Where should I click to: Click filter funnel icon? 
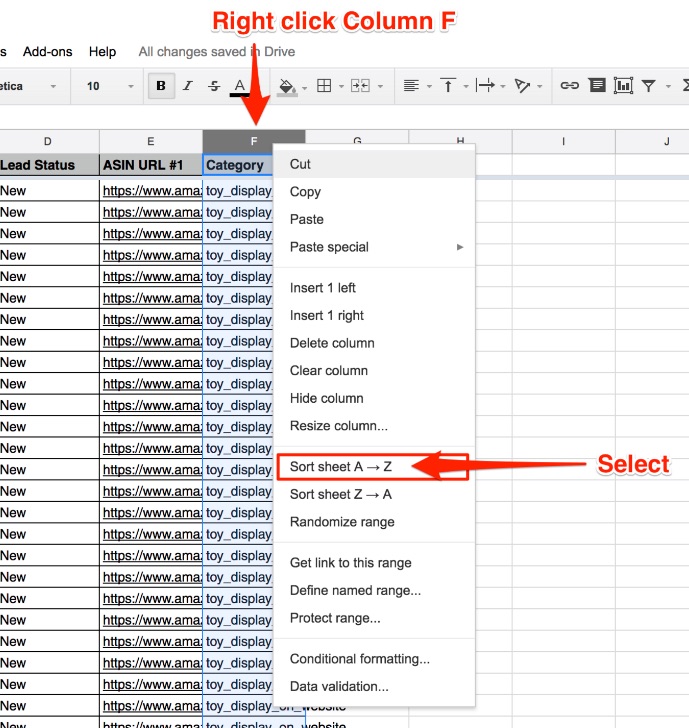649,86
